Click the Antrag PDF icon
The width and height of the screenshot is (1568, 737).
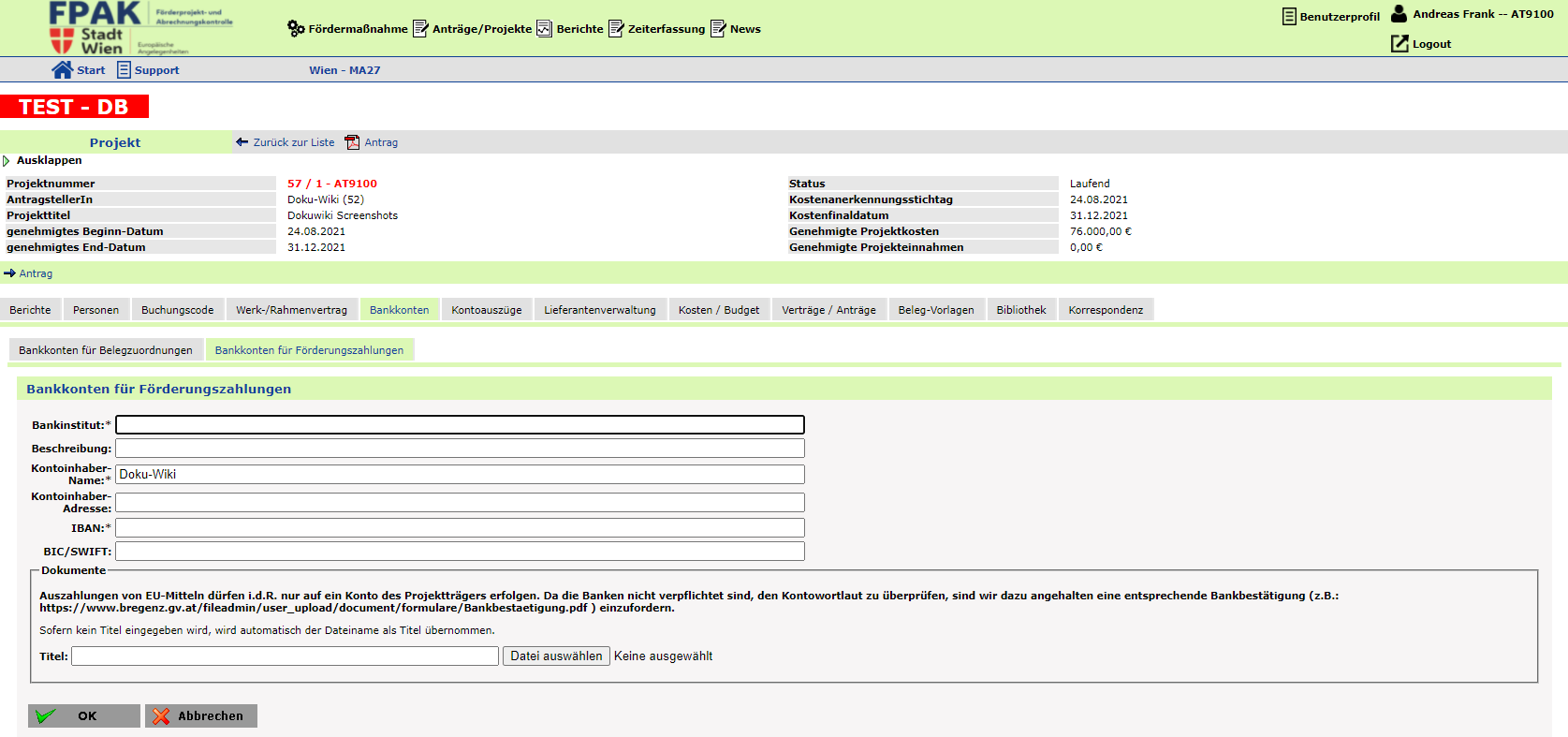coord(352,142)
